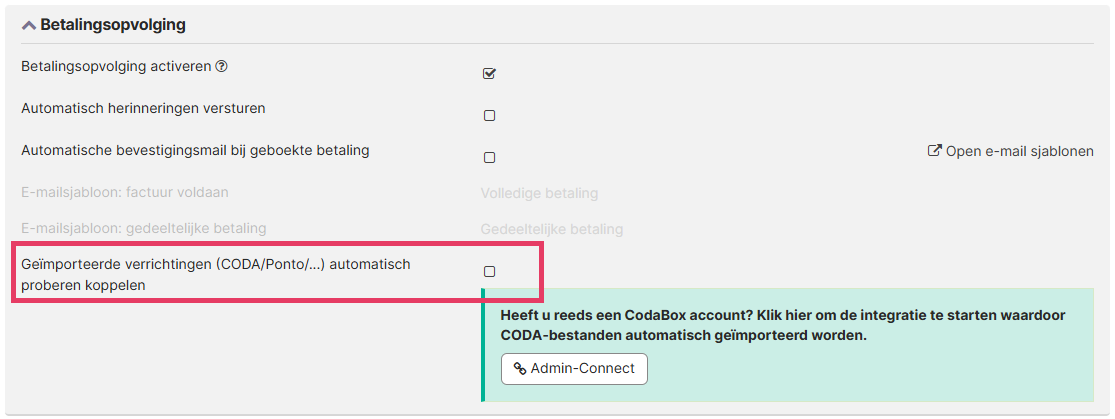Screen dimensions: 1115x419
Task: Select the Volledige betaling template field
Action: pos(539,193)
